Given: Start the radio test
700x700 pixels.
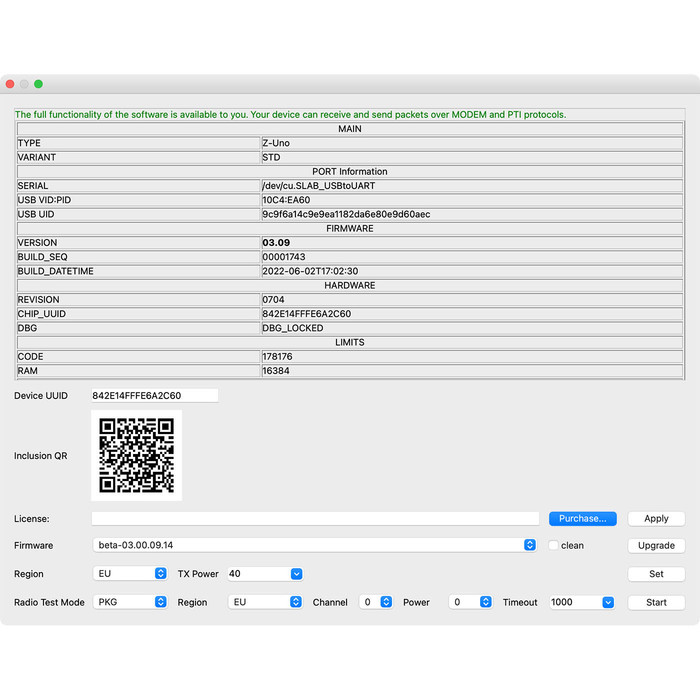Looking at the screenshot, I should click(656, 603).
